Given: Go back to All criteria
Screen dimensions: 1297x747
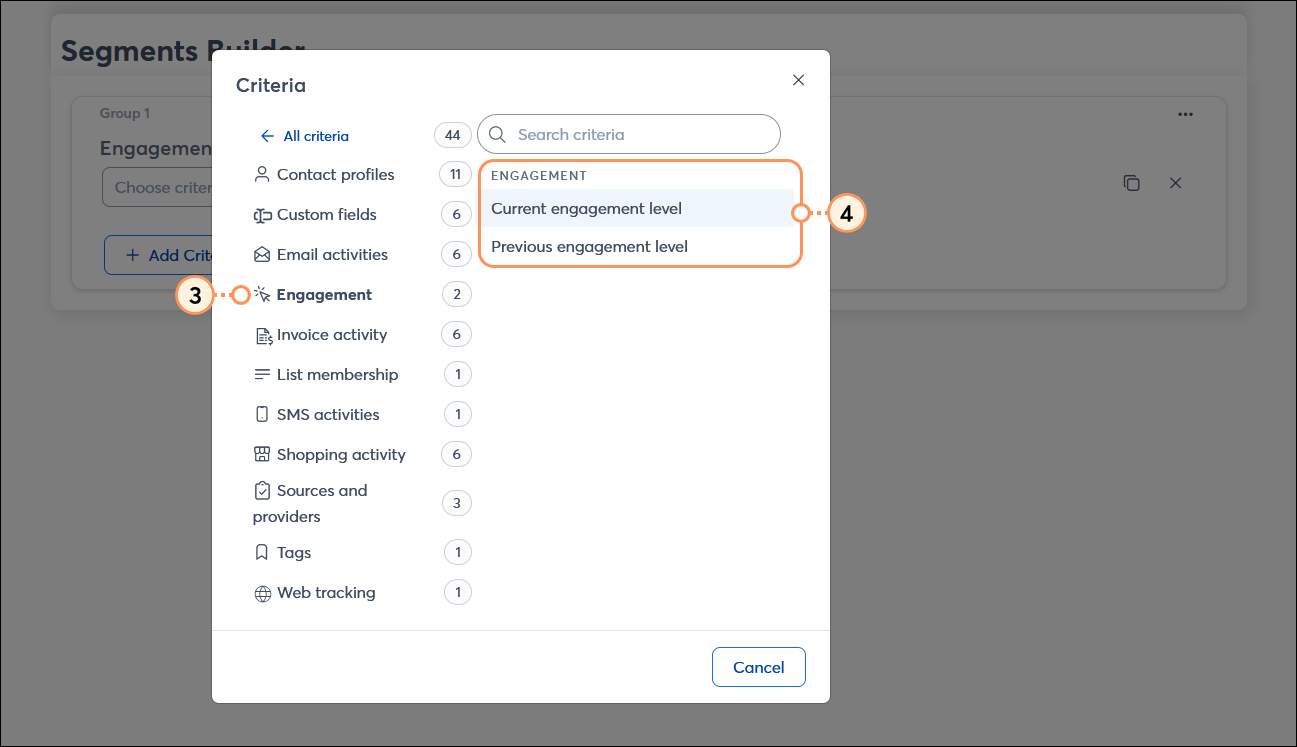Looking at the screenshot, I should (305, 136).
